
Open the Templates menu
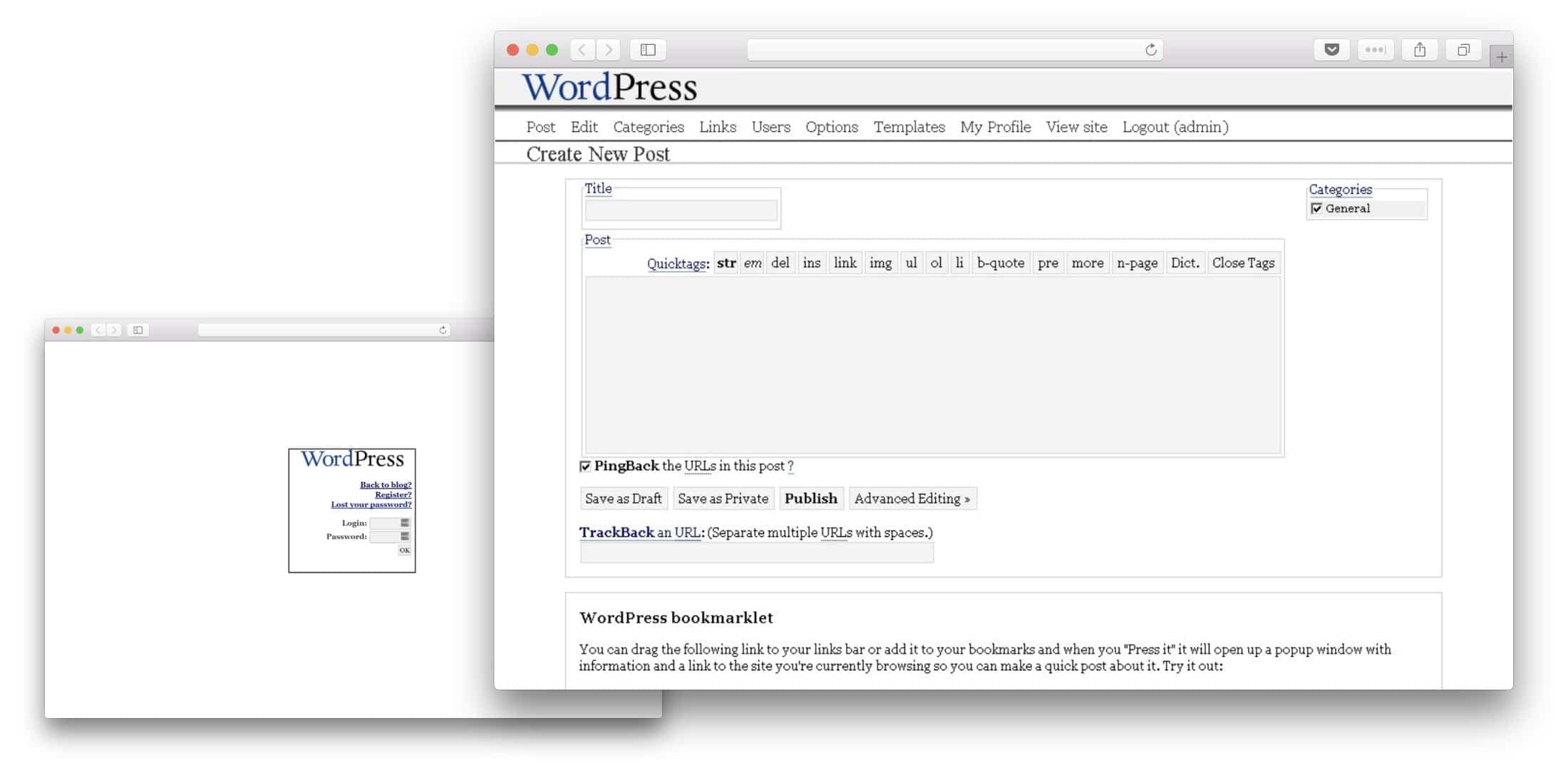pos(909,127)
